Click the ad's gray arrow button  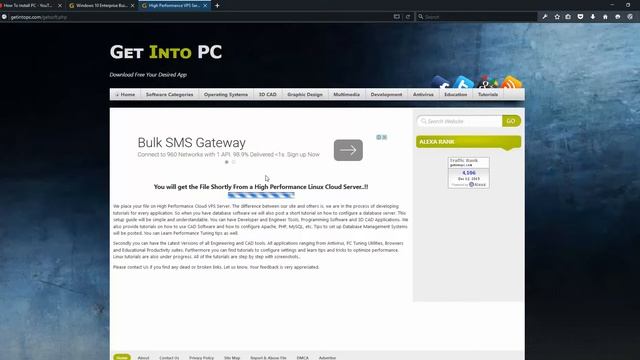point(348,150)
